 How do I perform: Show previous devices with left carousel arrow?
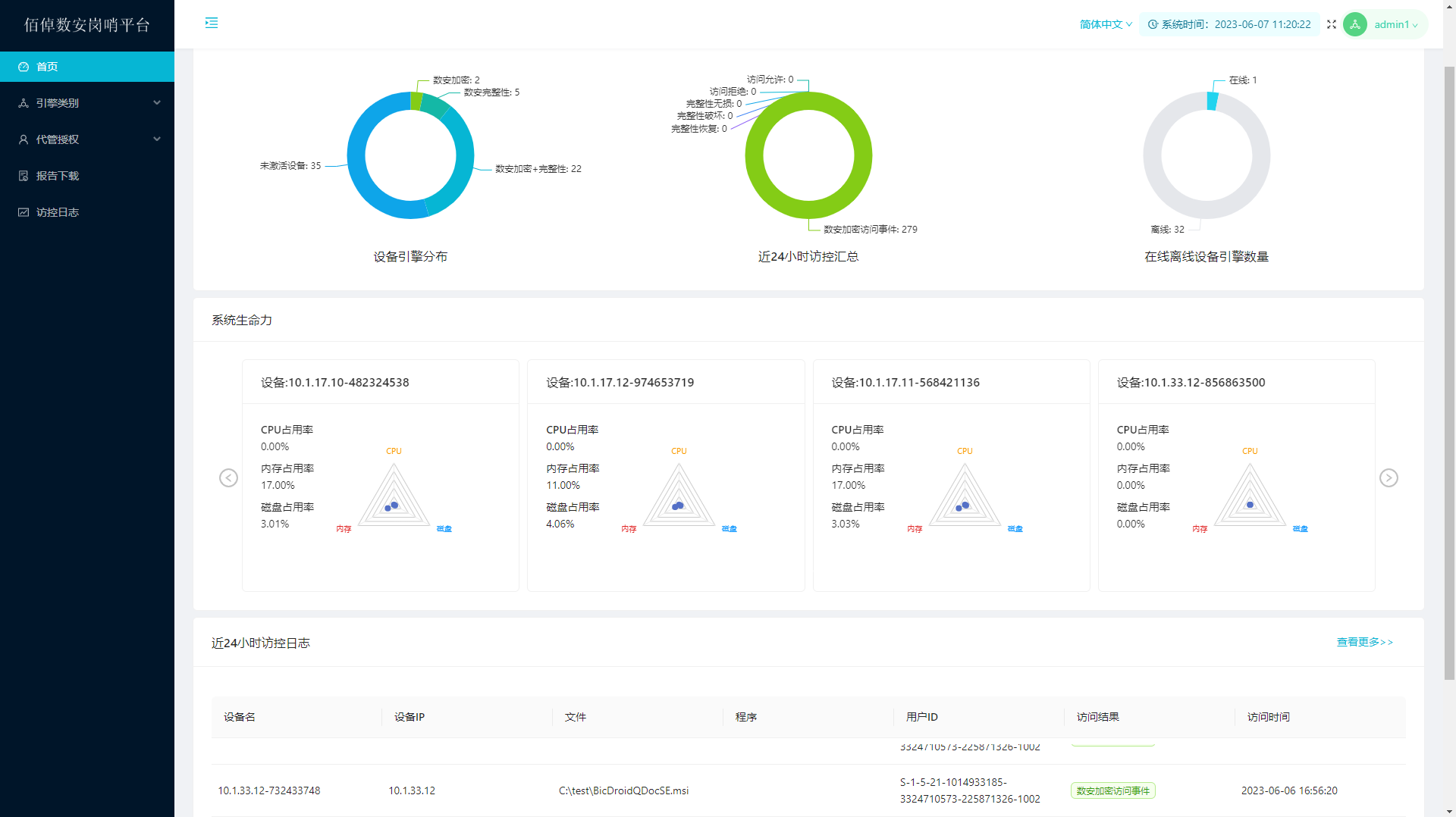[228, 477]
